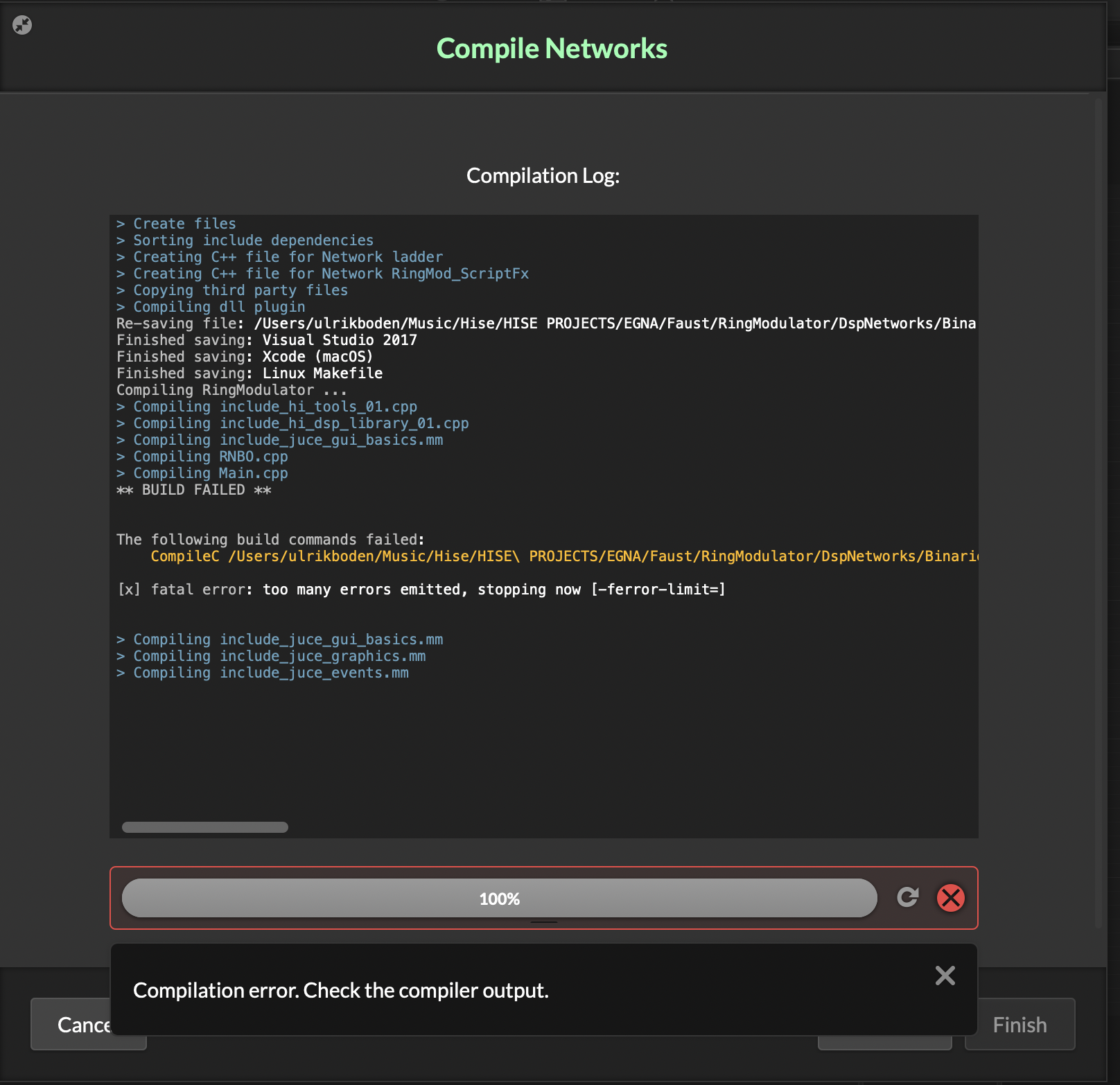Click 'Sorting include dependencies' log line

coord(245,240)
